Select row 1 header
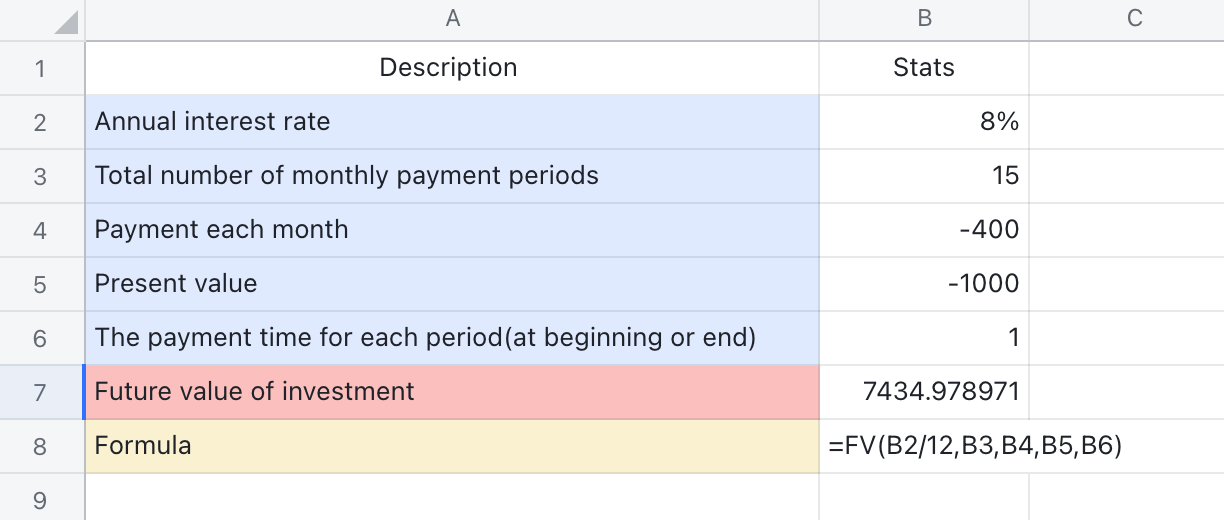 point(40,68)
